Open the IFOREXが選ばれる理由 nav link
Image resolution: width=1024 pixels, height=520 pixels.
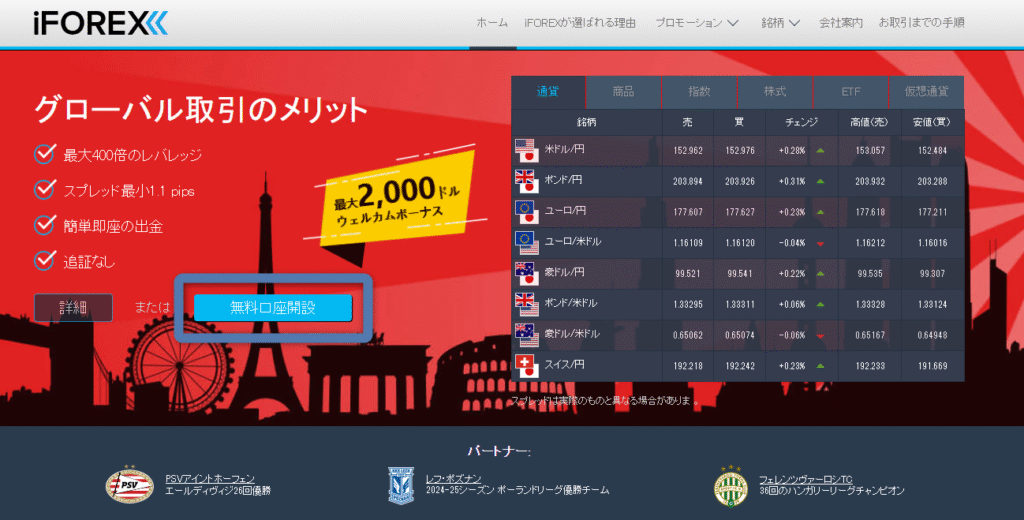point(582,22)
